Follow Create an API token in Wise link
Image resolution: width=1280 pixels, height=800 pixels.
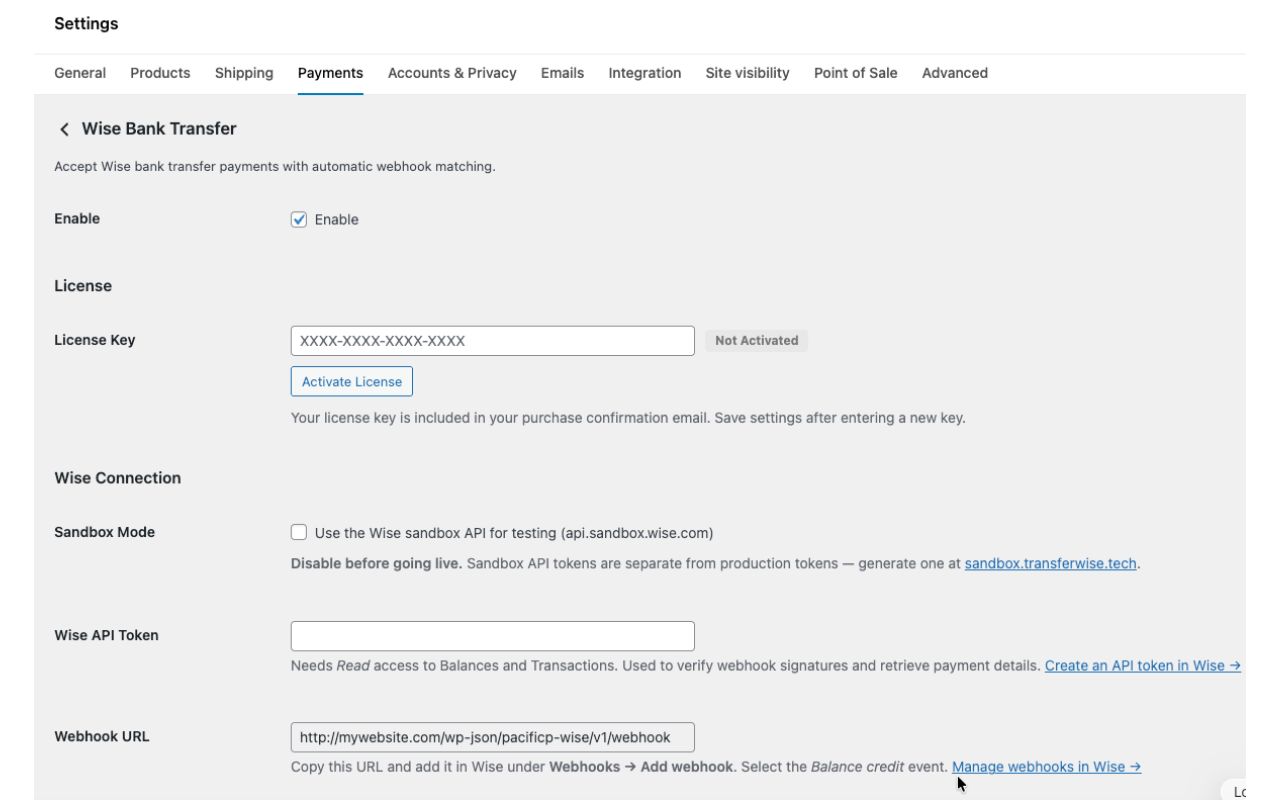[x=1143, y=666]
